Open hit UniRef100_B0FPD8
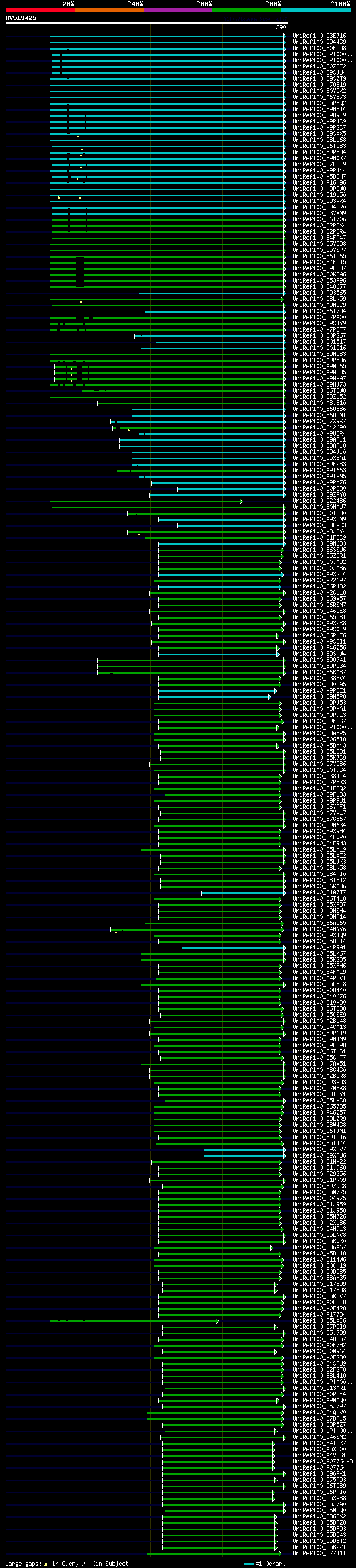356x1568 pixels. point(319,48)
